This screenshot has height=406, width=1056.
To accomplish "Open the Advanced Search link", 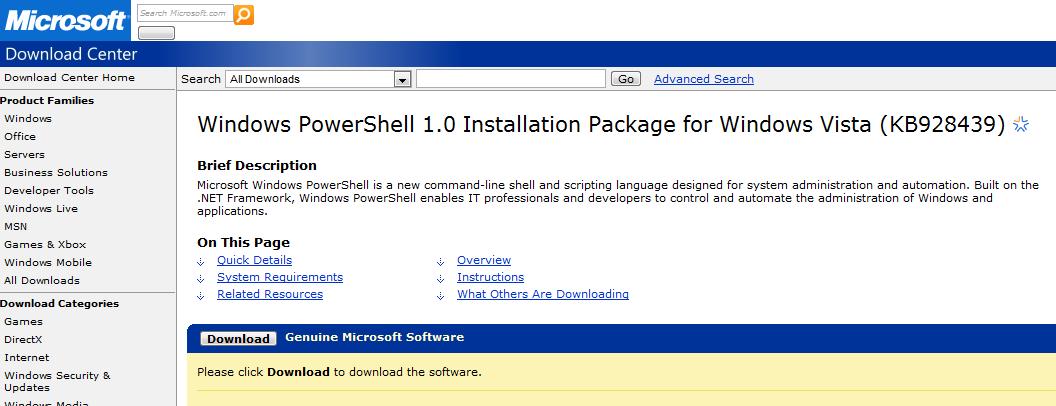I will pyautogui.click(x=703, y=79).
